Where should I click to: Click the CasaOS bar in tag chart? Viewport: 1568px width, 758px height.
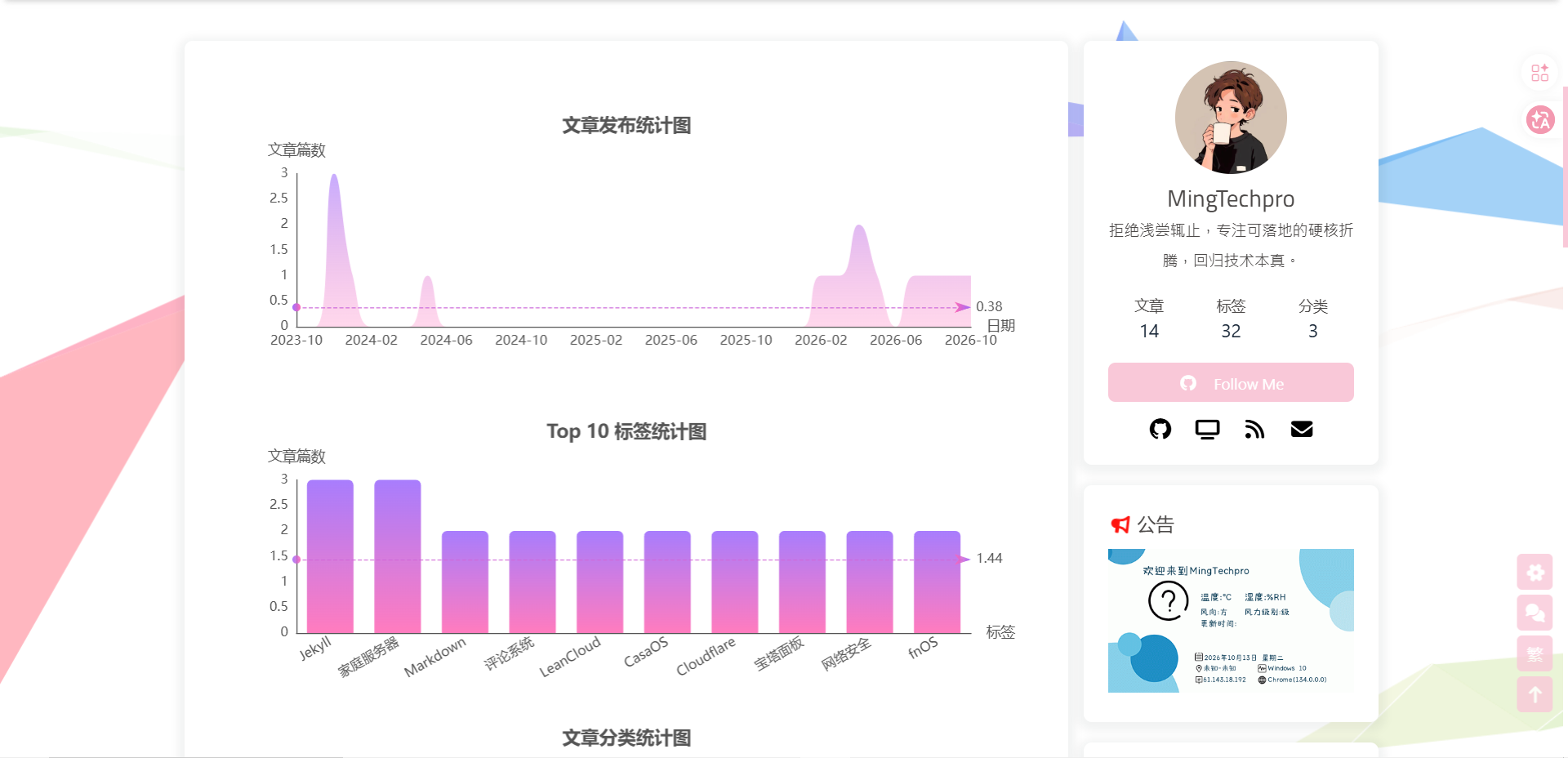(x=667, y=582)
